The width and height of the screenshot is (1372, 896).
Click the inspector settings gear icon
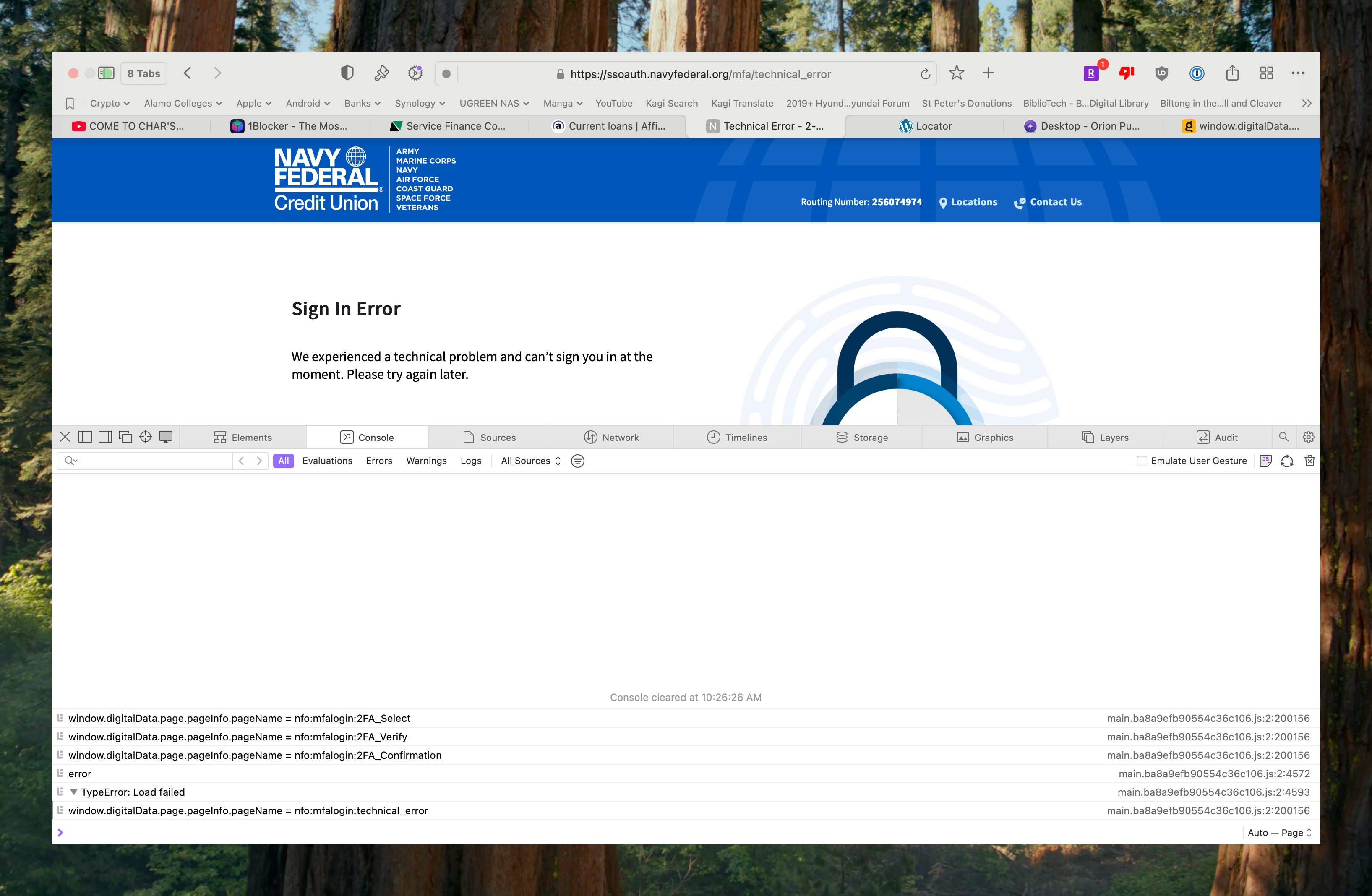pyautogui.click(x=1308, y=438)
